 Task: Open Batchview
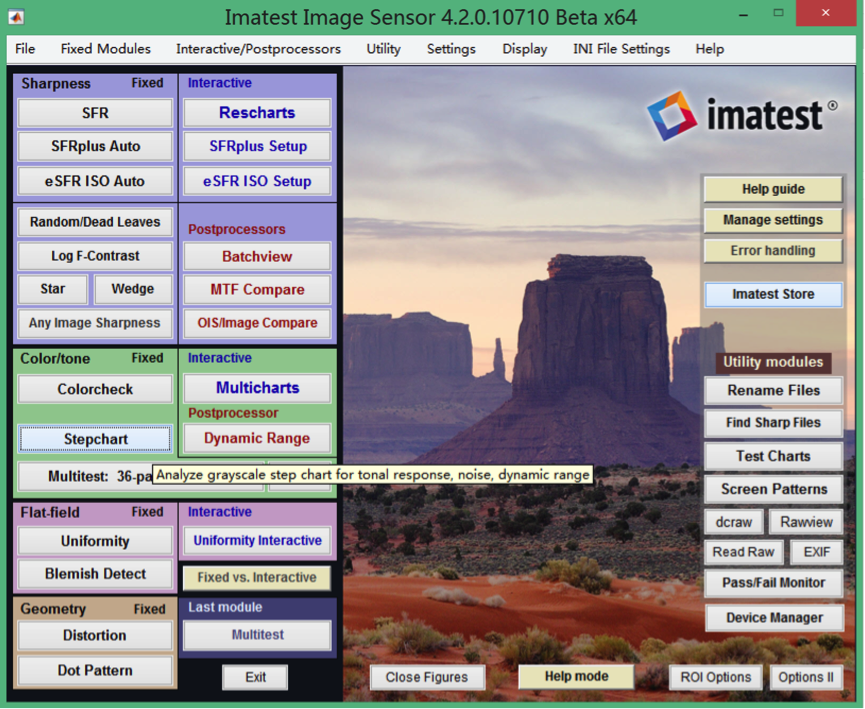256,256
